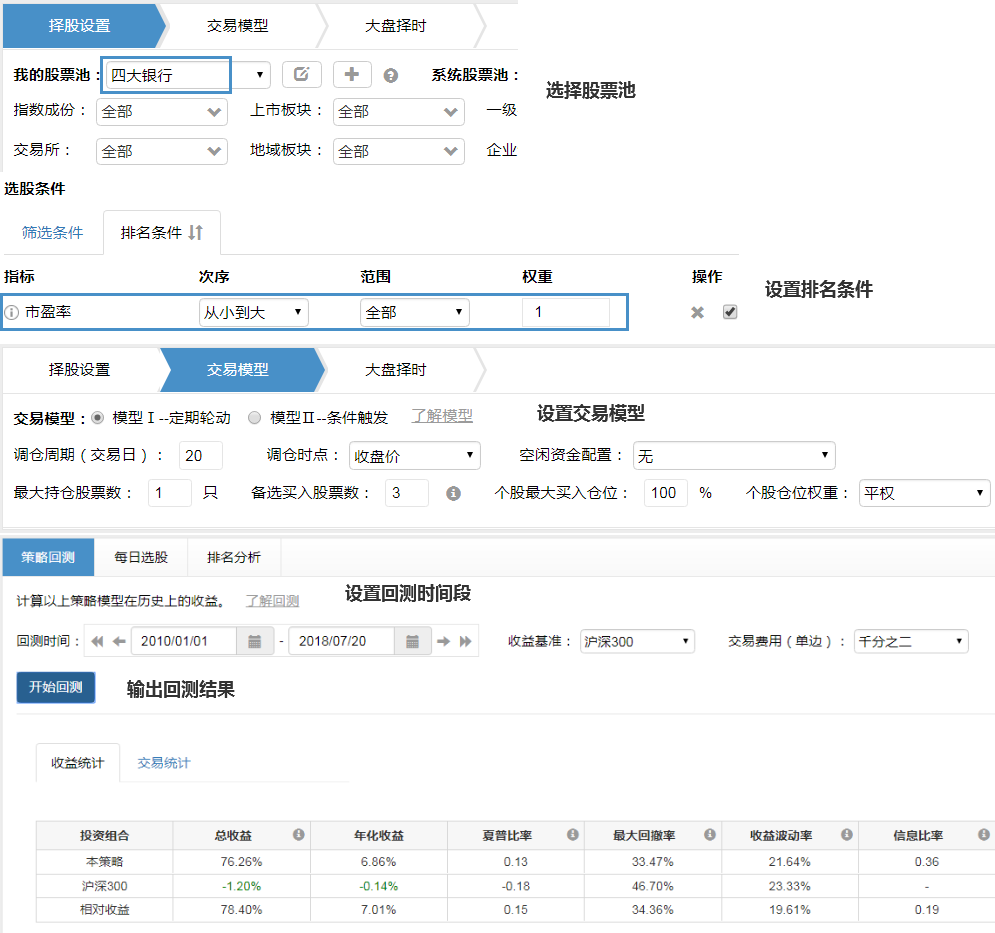Screen dimensions: 995x933
Task: Delete the 市盈率 ranking row with X
Action: 697,312
